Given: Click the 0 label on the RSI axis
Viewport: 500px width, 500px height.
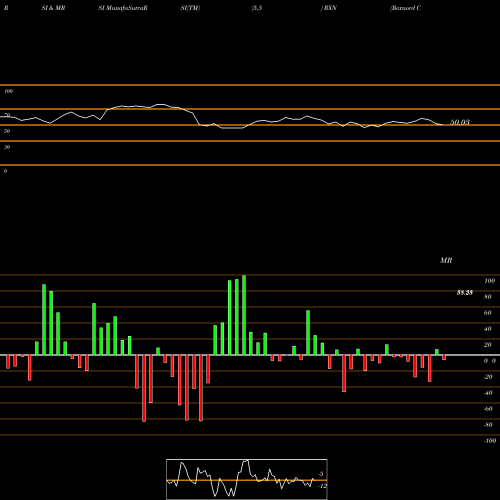Looking at the screenshot, I should (x=5, y=171).
